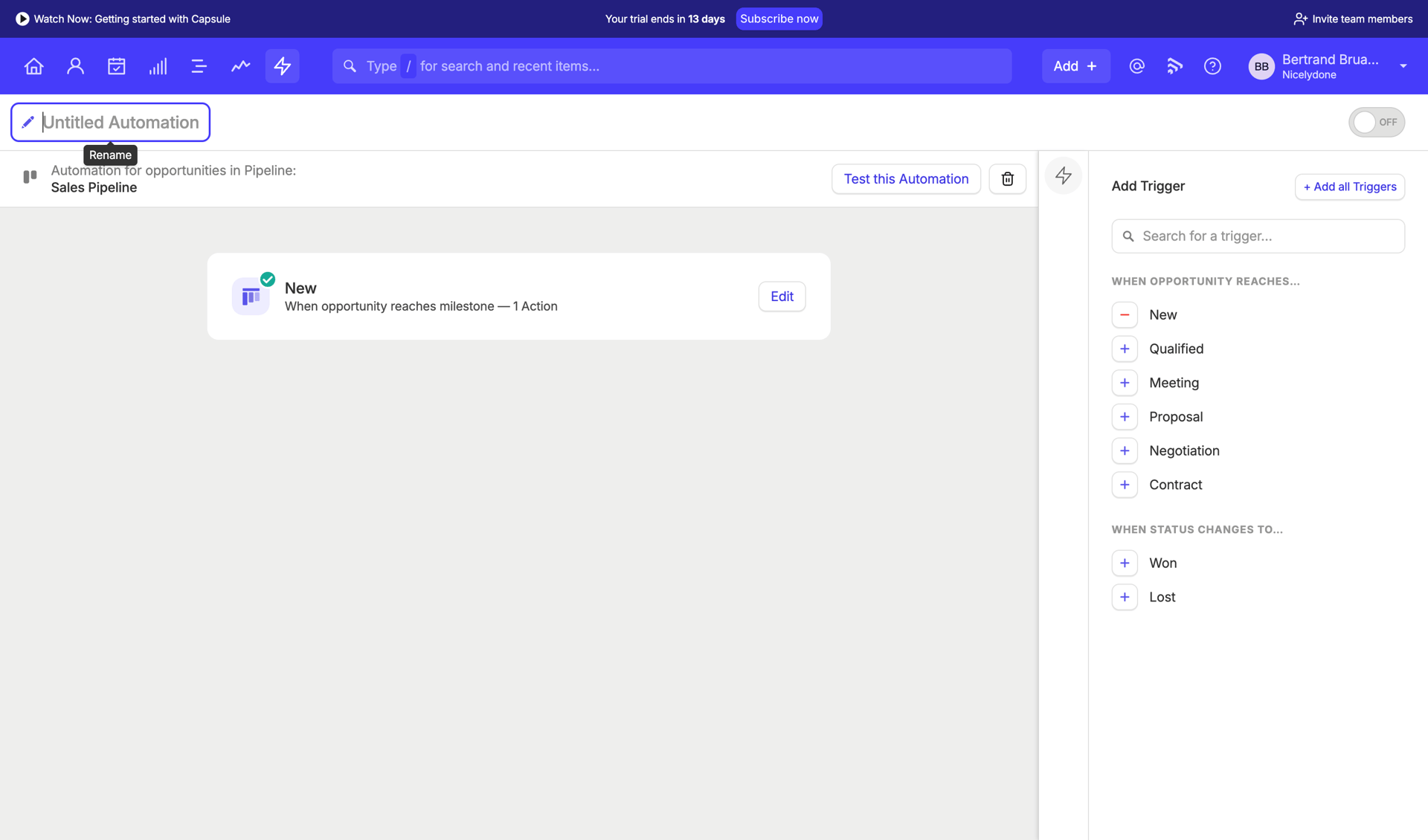
Task: Switch the automation toggle from OFF to ON
Action: coord(1376,121)
